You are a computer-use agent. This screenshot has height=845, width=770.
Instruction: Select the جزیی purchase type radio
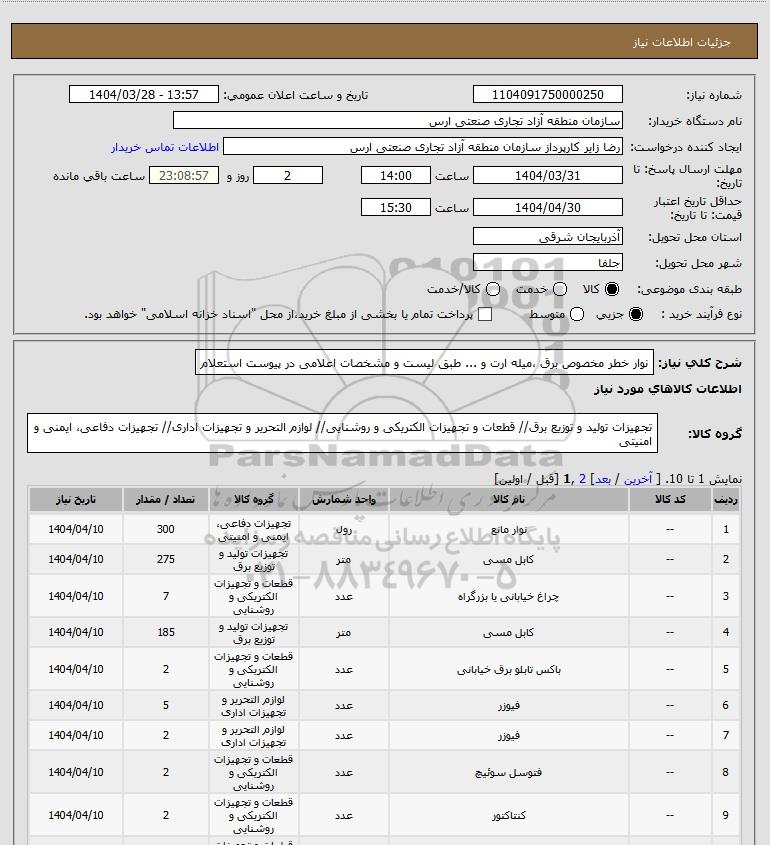pos(636,314)
